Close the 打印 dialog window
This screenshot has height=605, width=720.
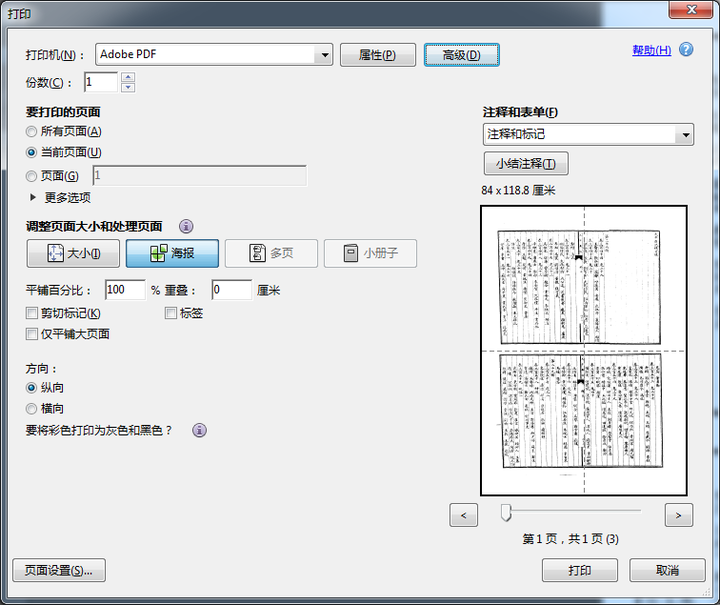click(692, 9)
